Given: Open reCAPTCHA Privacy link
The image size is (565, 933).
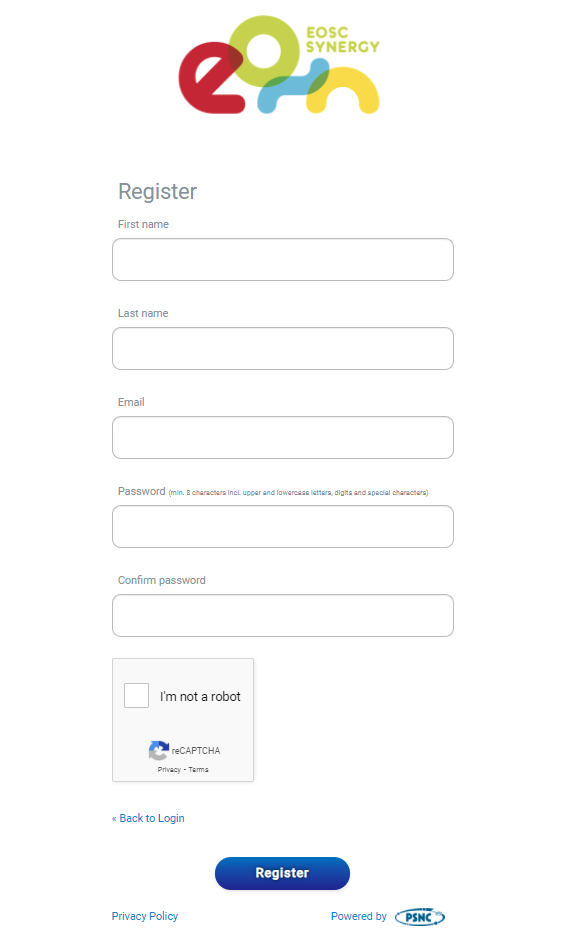Looking at the screenshot, I should pyautogui.click(x=169, y=769).
